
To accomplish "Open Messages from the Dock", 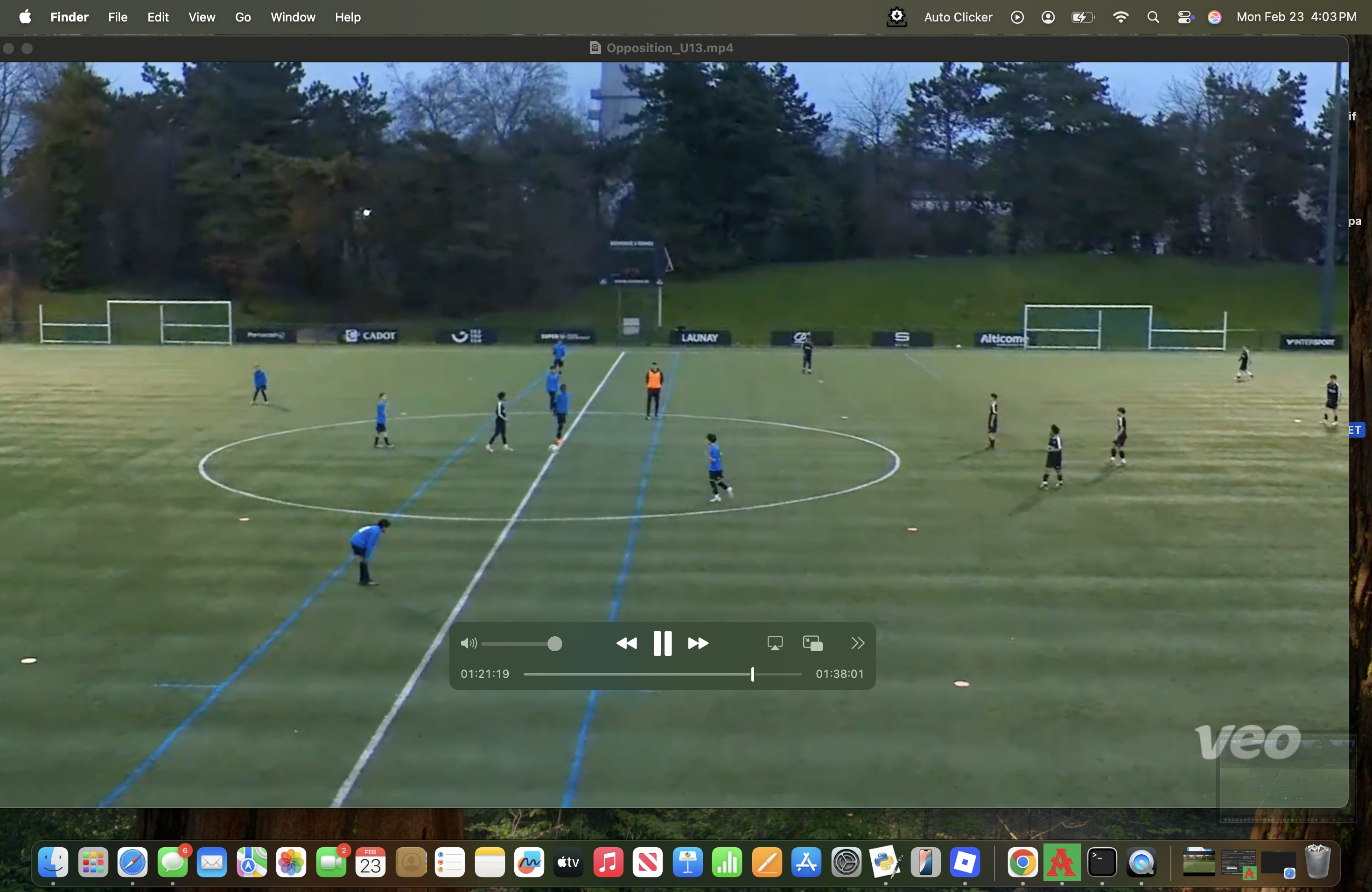I will pyautogui.click(x=172, y=862).
